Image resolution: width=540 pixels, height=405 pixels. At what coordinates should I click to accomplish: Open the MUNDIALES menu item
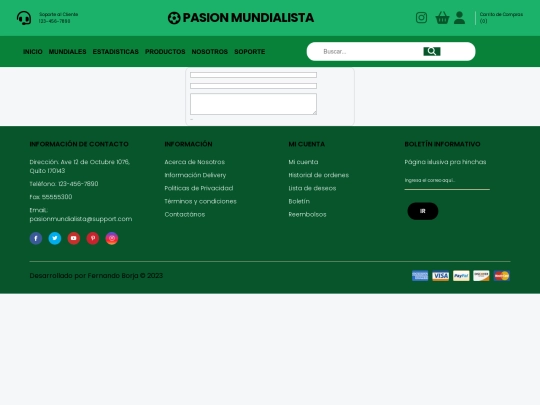[68, 52]
